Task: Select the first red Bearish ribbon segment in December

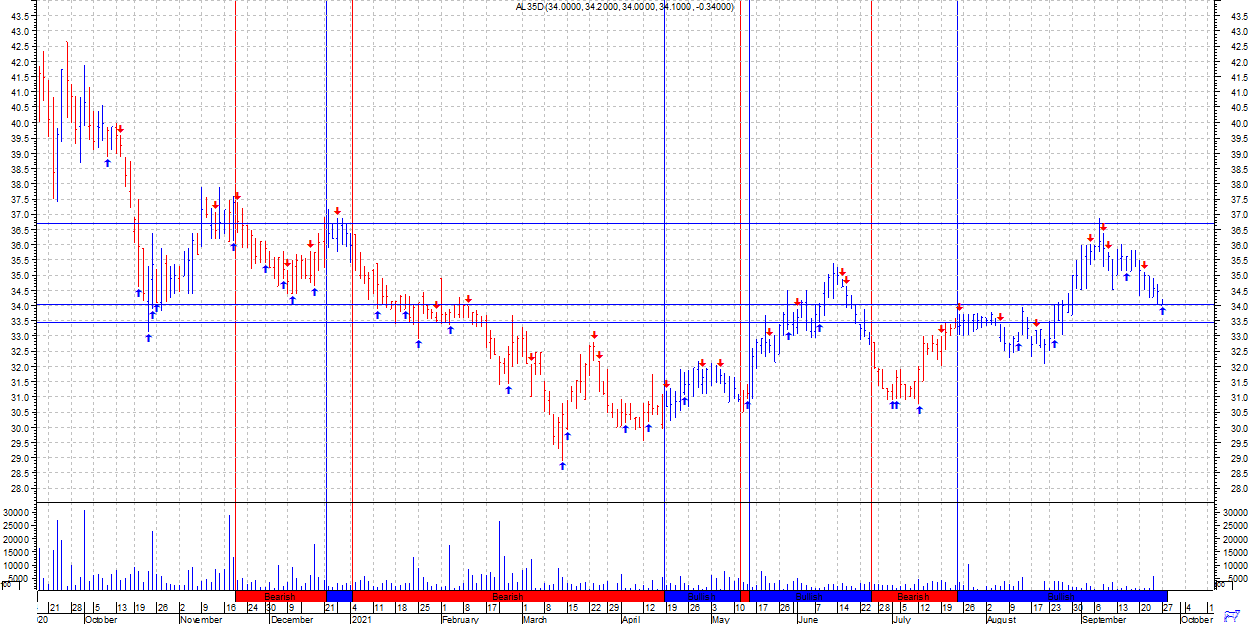Action: (280, 596)
